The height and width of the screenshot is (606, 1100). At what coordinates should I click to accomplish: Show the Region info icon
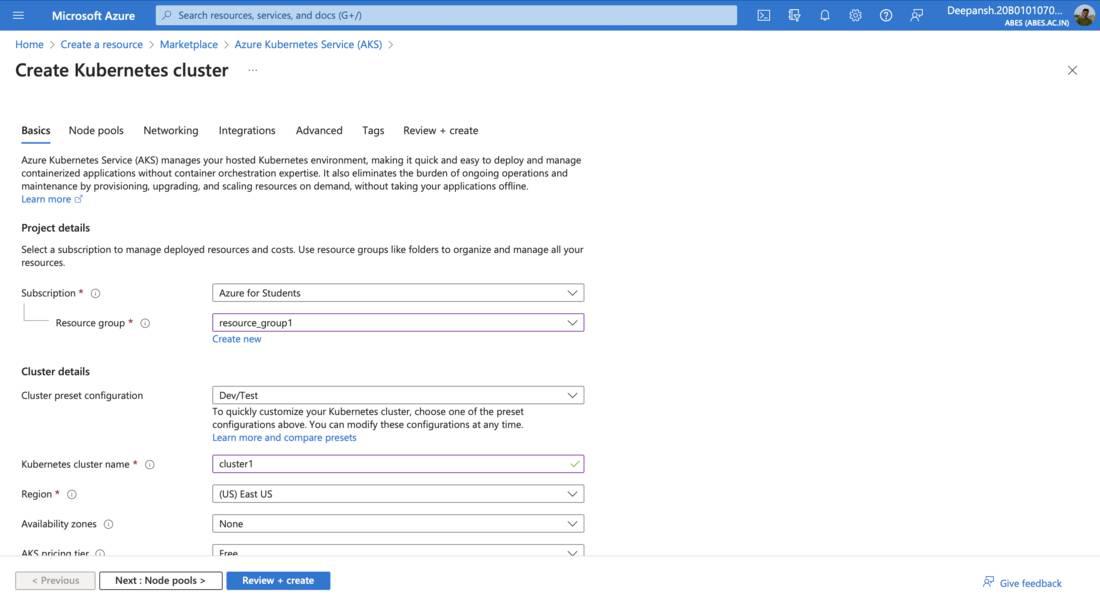[72, 494]
